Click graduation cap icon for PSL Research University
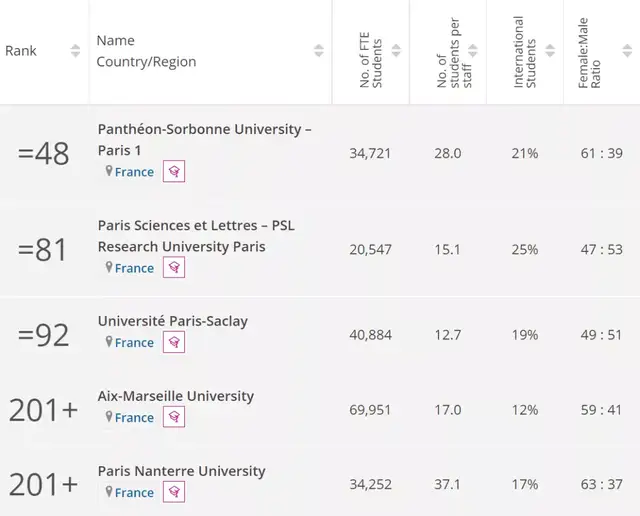 pos(174,267)
